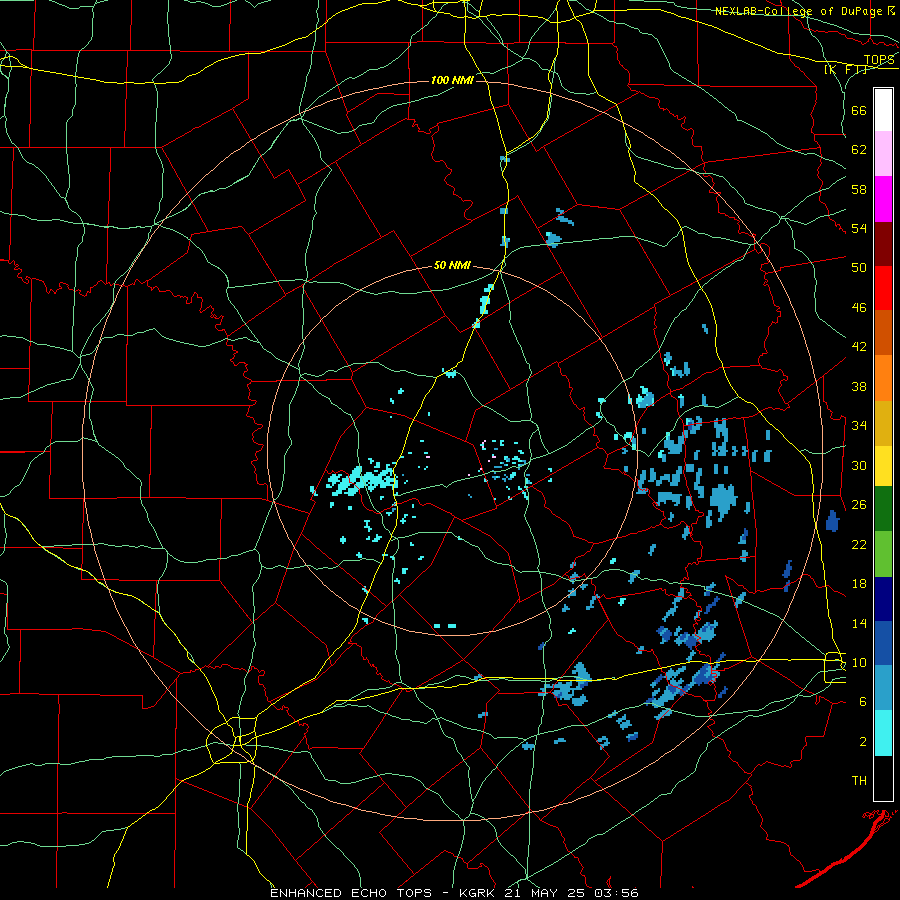Click the legend value 14
This screenshot has width=900, height=900.
click(x=859, y=623)
